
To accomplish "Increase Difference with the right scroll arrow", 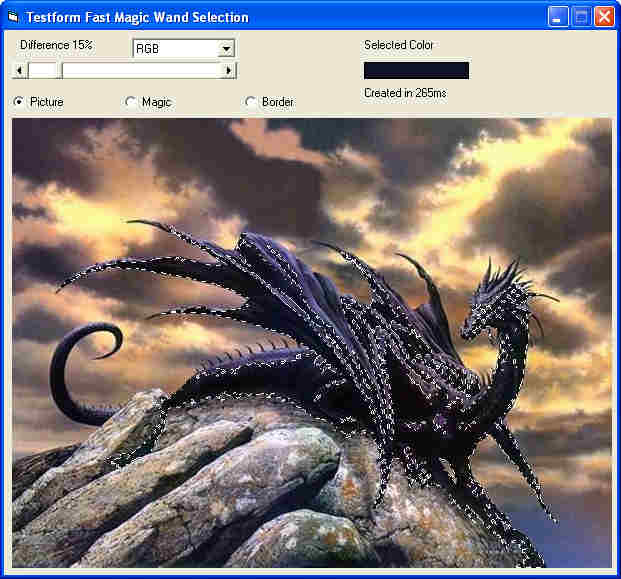I will pyautogui.click(x=228, y=70).
